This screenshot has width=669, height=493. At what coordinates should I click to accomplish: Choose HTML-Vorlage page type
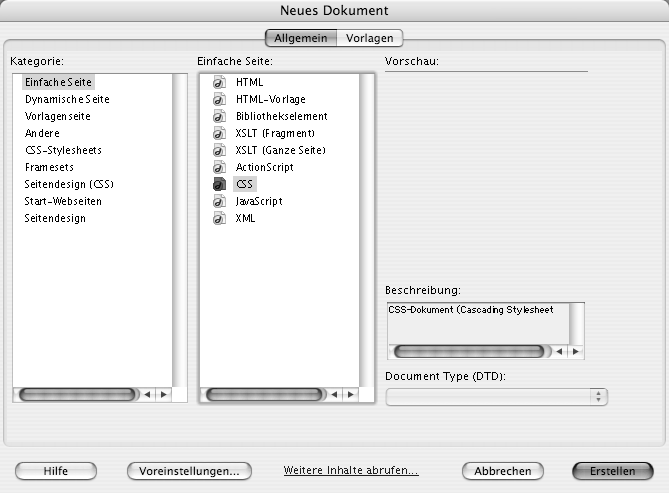coord(271,99)
